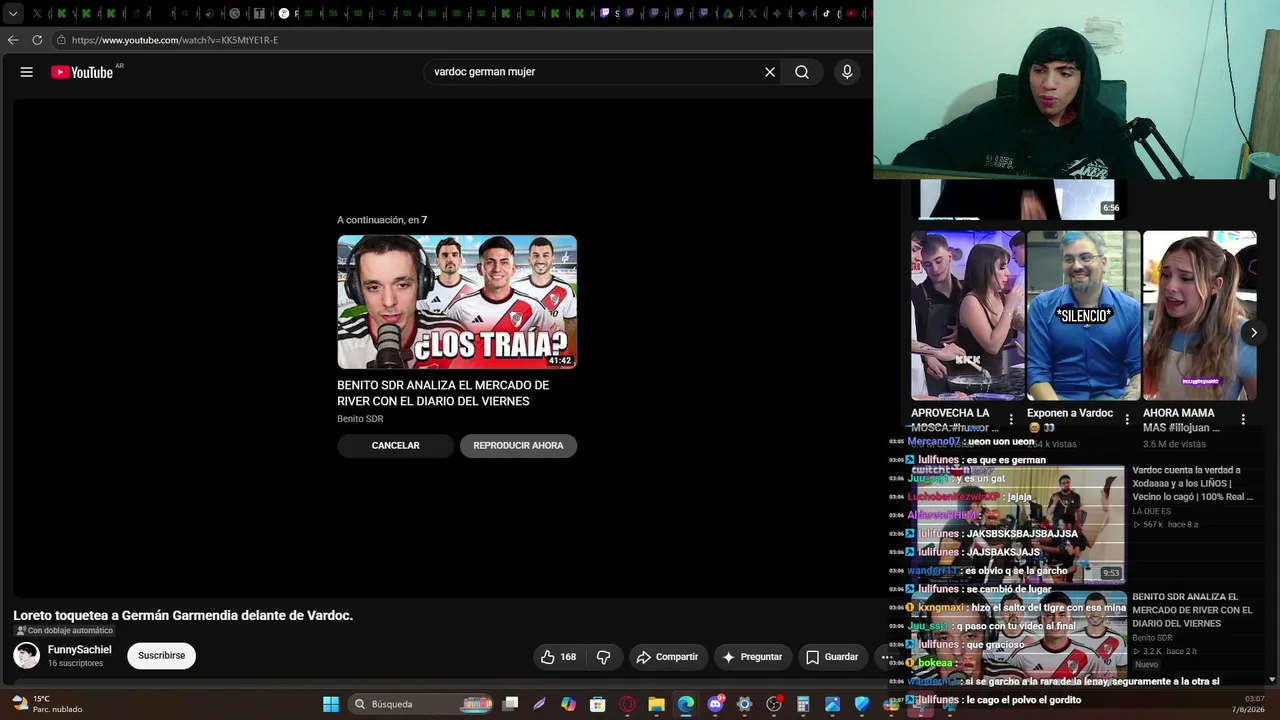Image resolution: width=1280 pixels, height=720 pixels.
Task: Open the recommended thumbnail with 9:53 duration
Action: click(1021, 524)
